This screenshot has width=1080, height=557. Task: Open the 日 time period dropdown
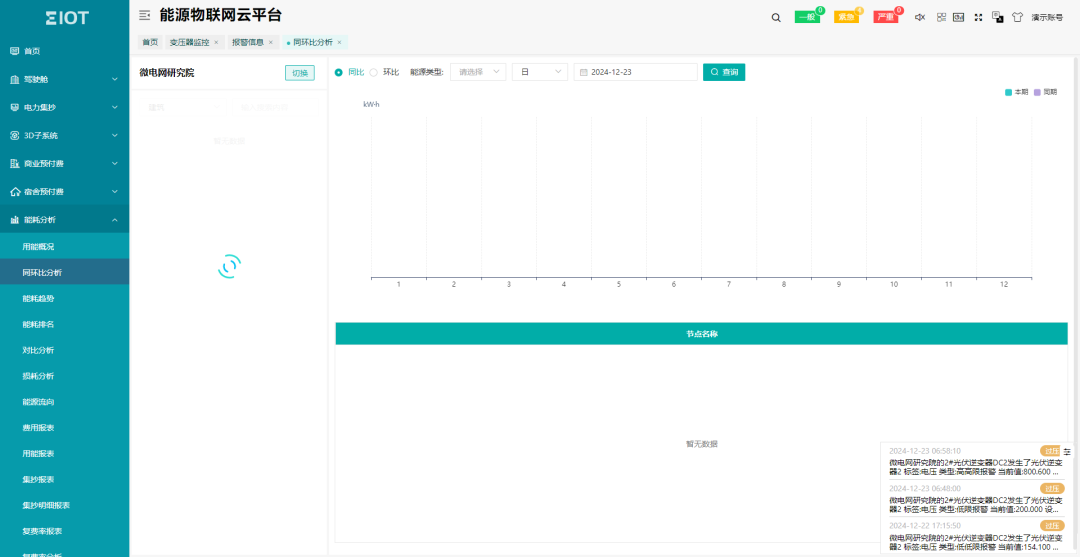[539, 72]
